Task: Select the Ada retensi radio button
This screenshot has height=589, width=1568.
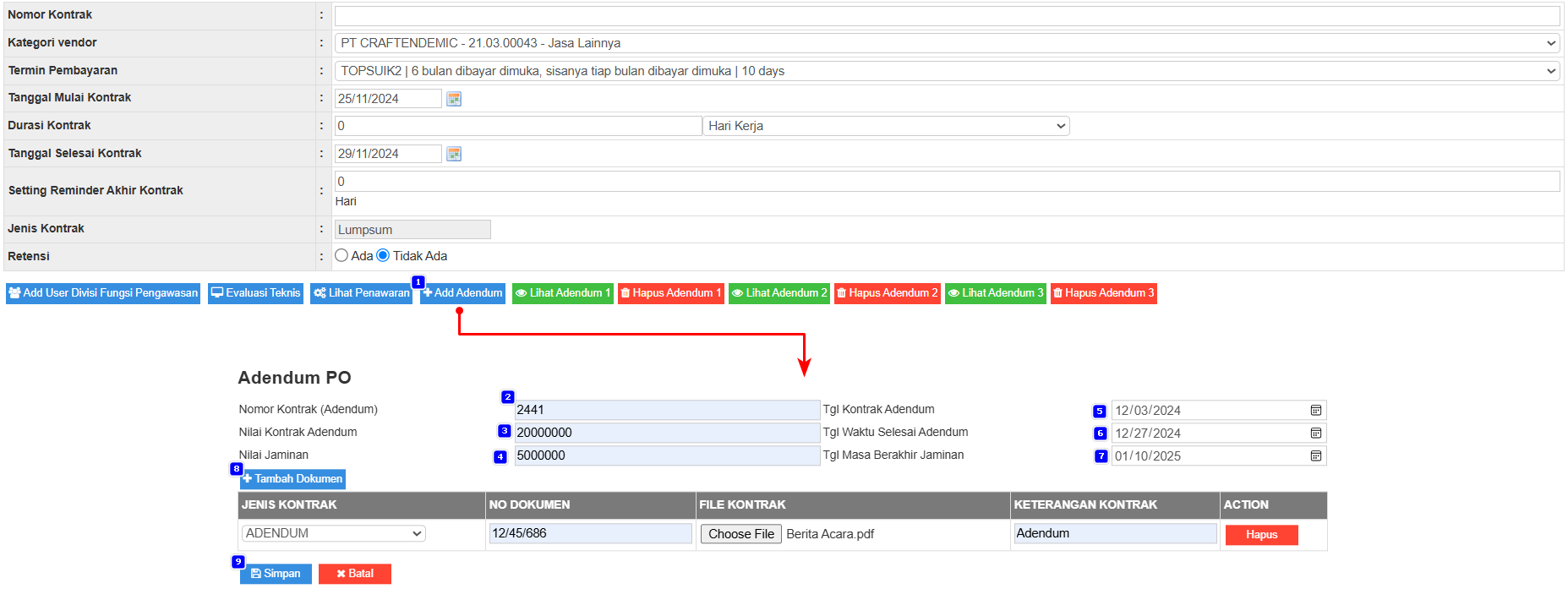Action: [x=341, y=255]
